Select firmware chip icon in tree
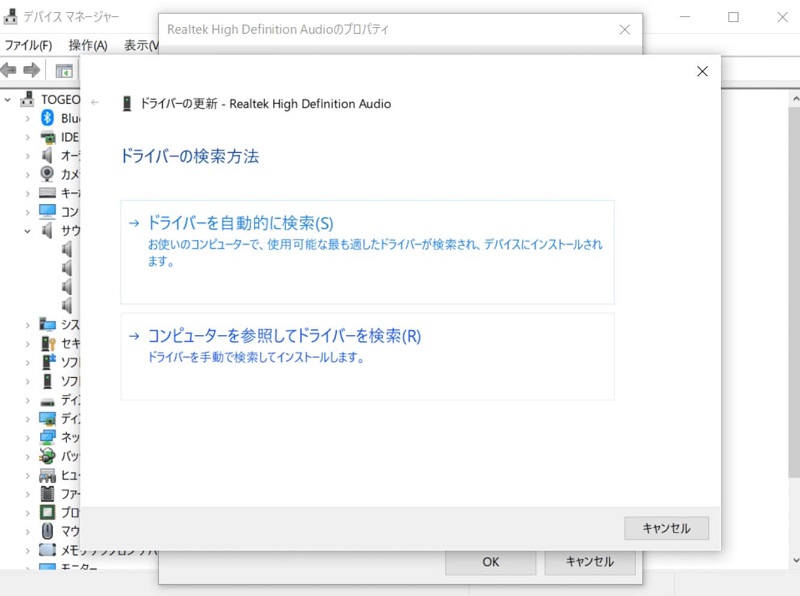 47,493
